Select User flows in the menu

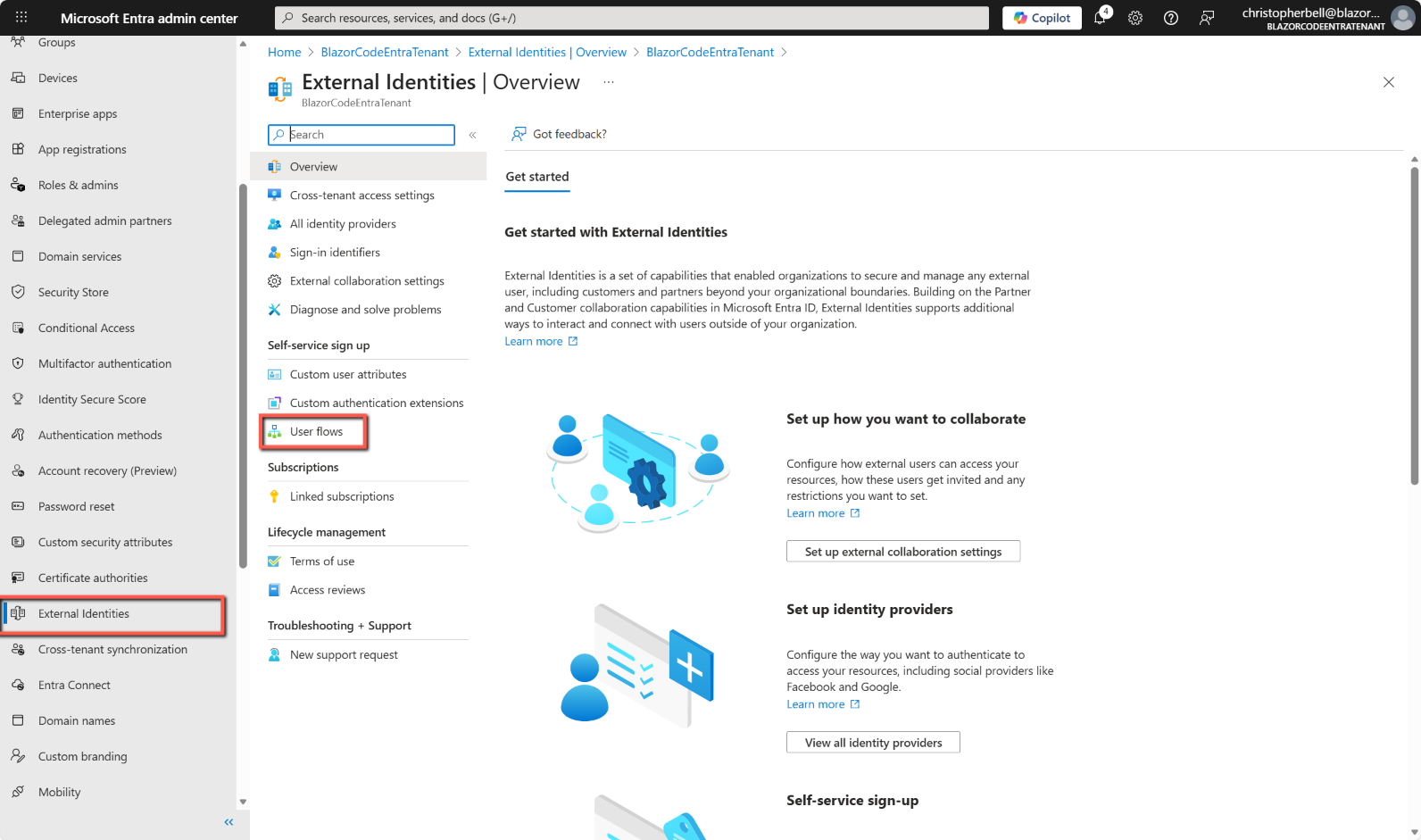point(316,432)
